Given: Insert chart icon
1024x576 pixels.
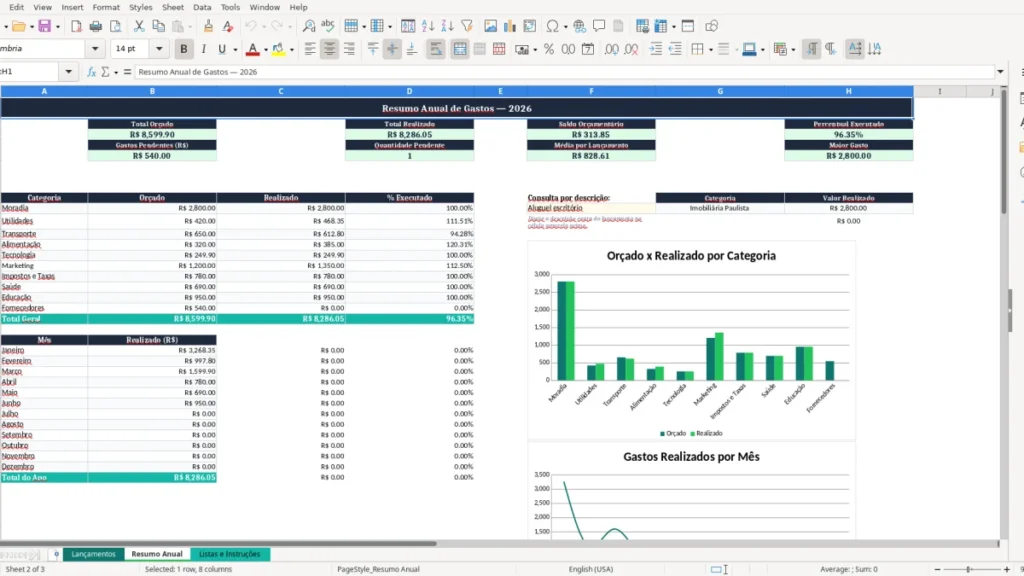Looking at the screenshot, I should point(510,26).
